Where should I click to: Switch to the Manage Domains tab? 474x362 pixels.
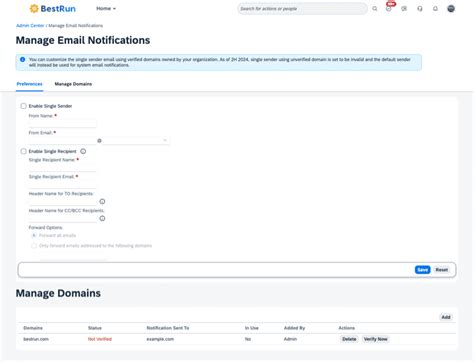73,84
